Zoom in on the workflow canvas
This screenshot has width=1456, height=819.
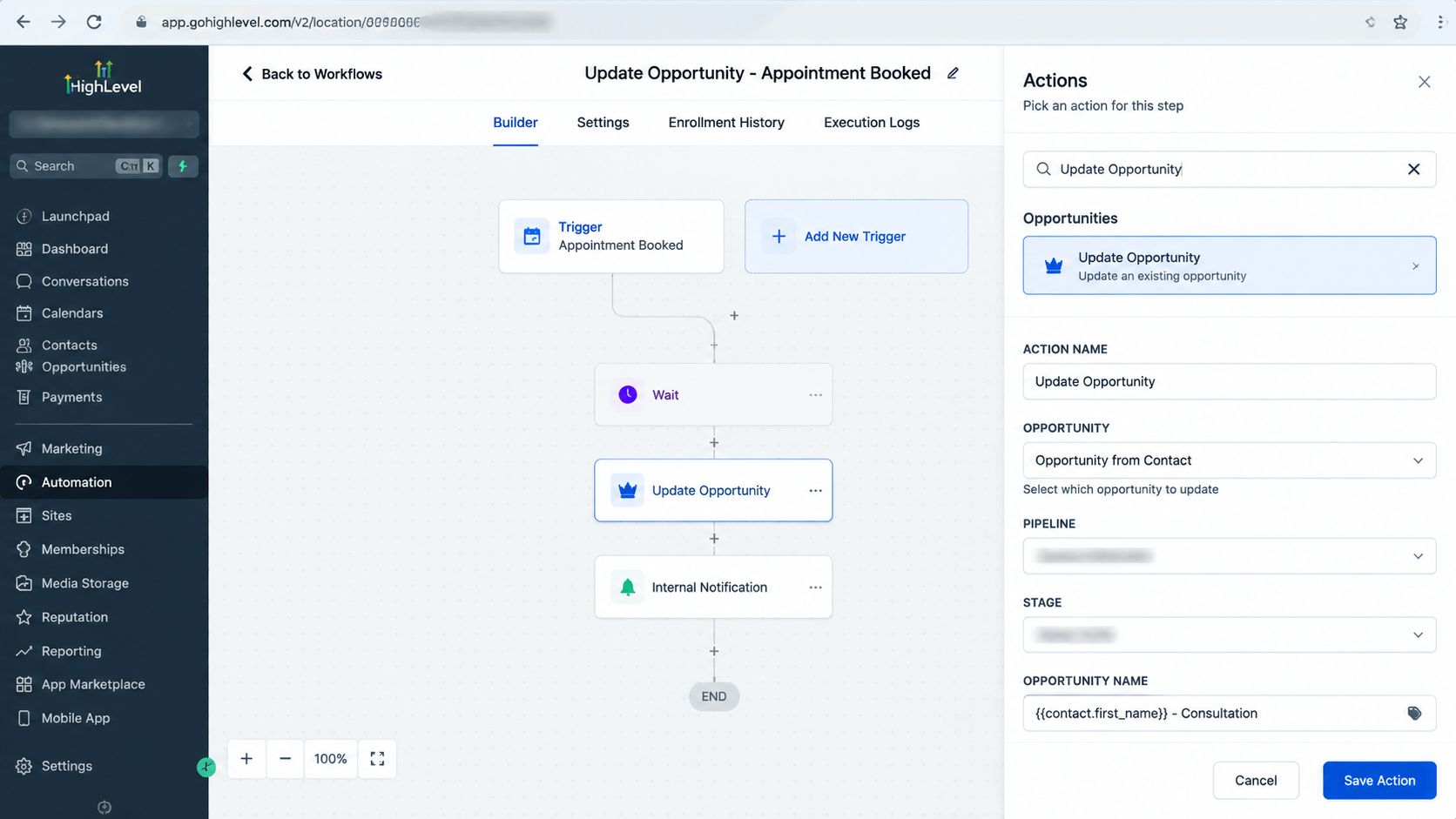246,758
